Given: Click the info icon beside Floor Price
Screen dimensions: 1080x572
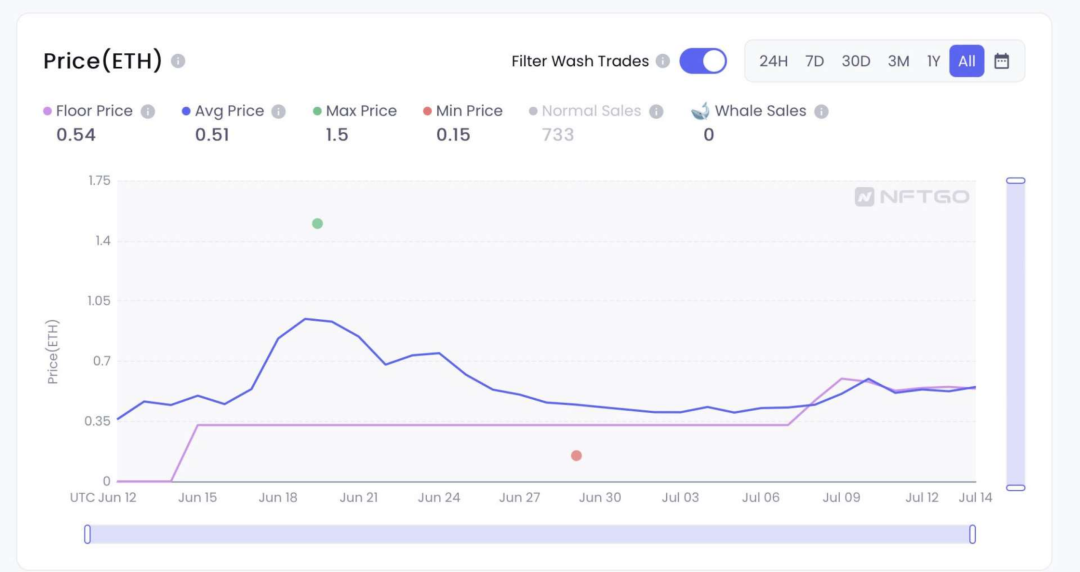Looking at the screenshot, I should point(148,111).
